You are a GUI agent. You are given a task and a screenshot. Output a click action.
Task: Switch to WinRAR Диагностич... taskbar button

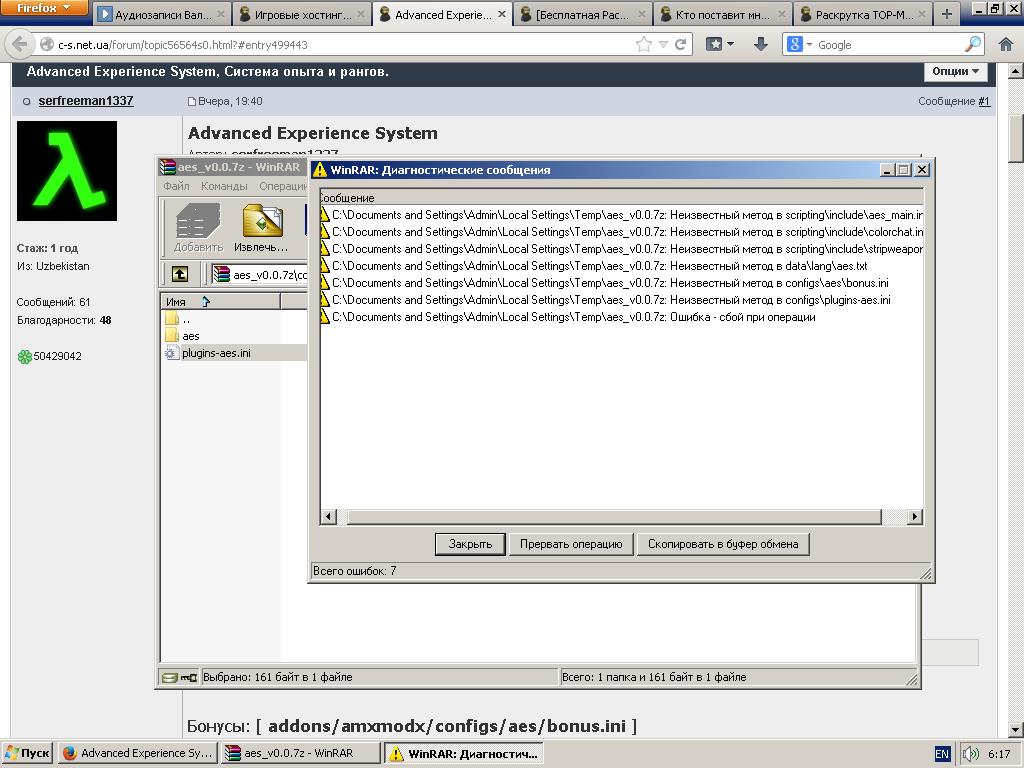tap(463, 753)
